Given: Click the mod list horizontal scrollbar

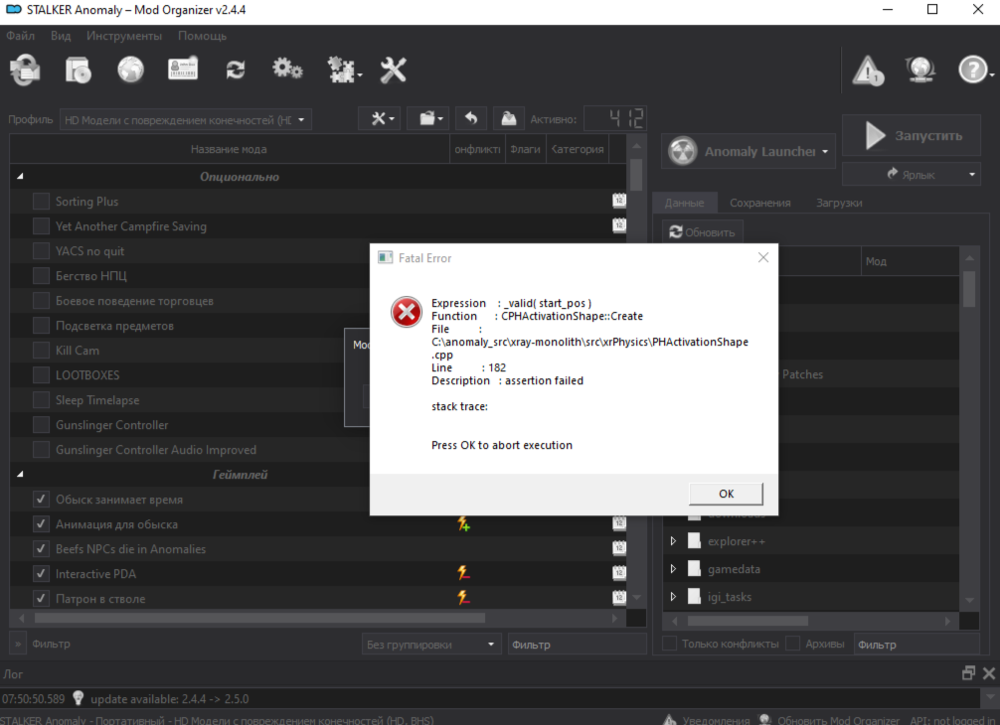Looking at the screenshot, I should 300,619.
